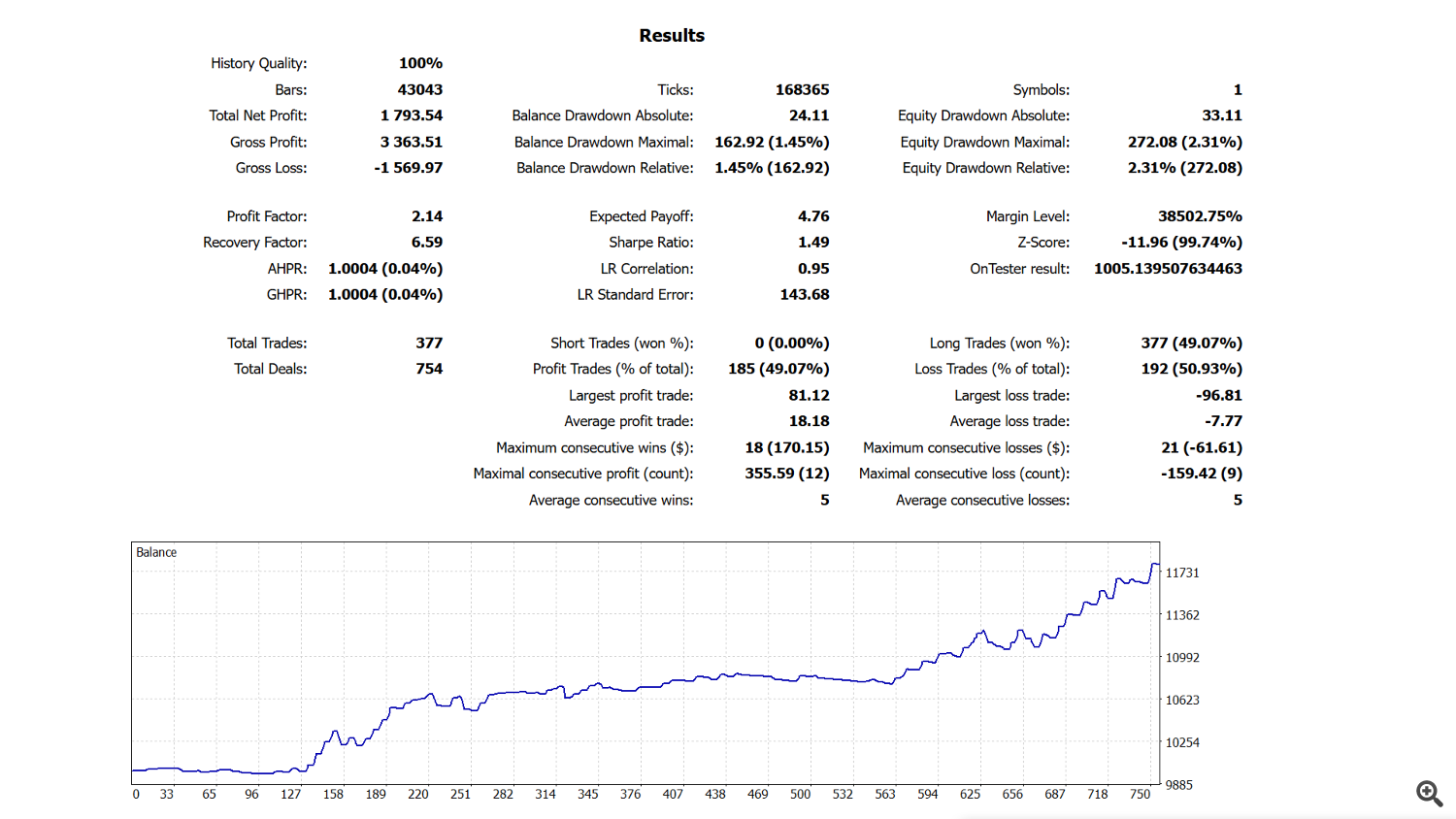1456x819 pixels.
Task: Click the magnifier zoom-in icon
Action: [1429, 793]
